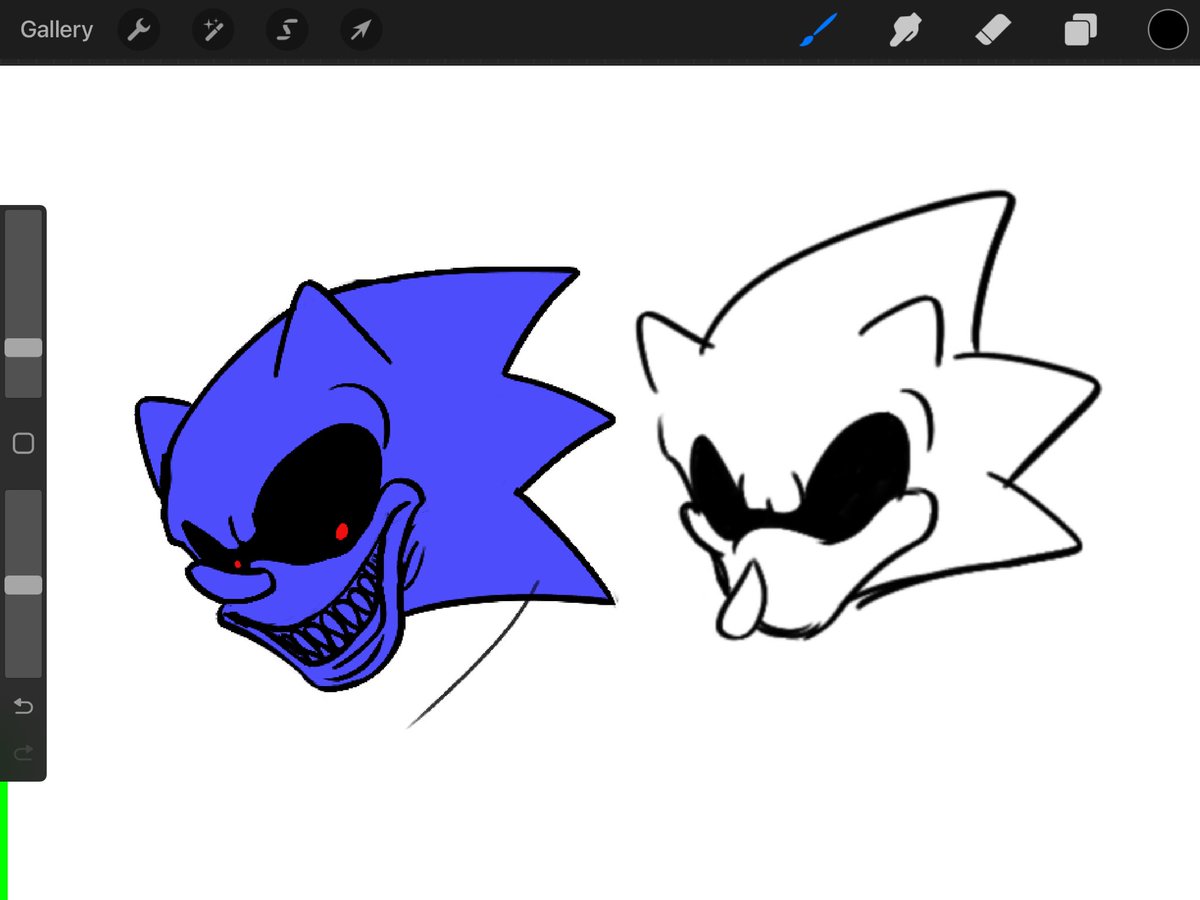The width and height of the screenshot is (1200, 900).
Task: Activate the Transform arrow tool
Action: 361,31
